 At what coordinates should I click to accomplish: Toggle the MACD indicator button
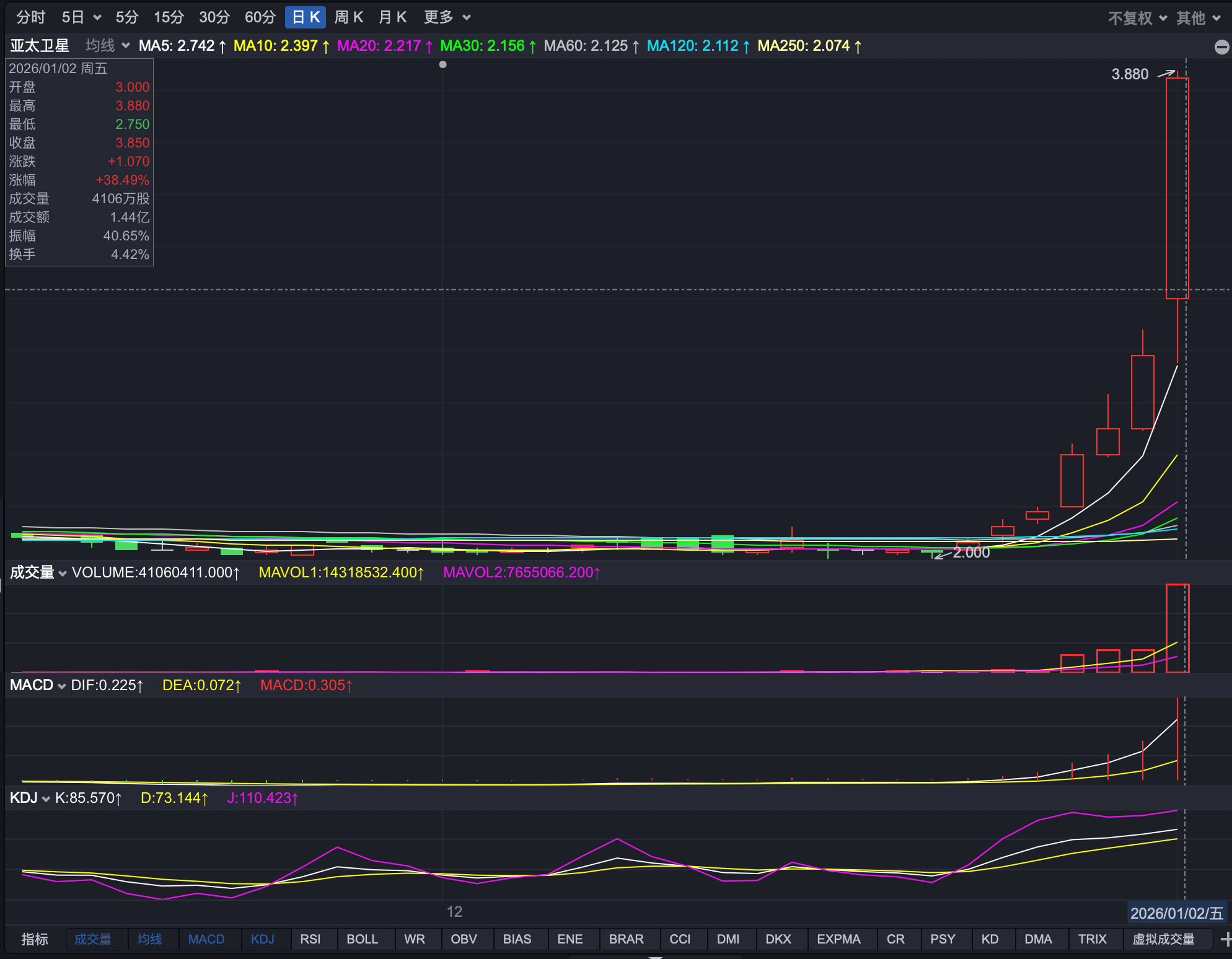pos(206,939)
